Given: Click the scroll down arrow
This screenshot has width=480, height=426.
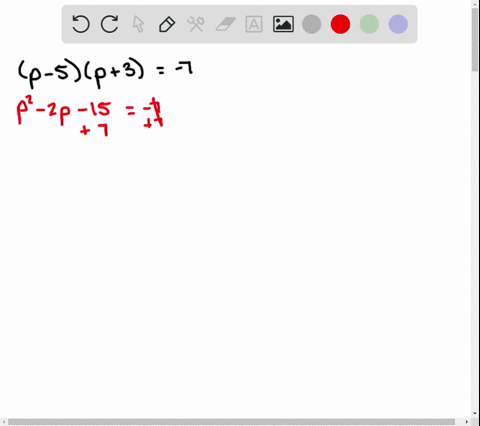Looking at the screenshot, I should pos(475,414).
